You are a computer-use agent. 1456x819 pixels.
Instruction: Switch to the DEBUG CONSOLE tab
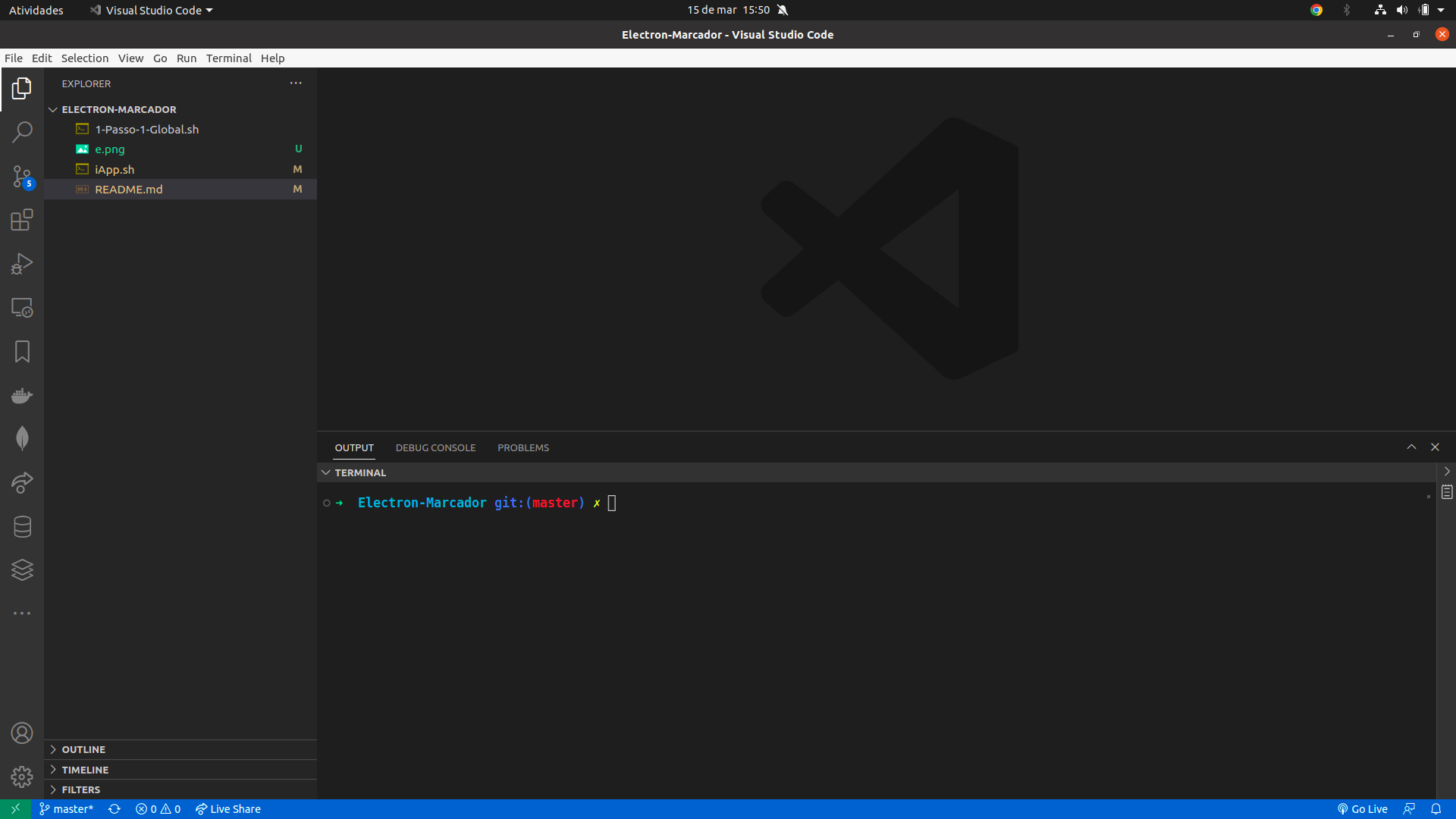click(435, 448)
